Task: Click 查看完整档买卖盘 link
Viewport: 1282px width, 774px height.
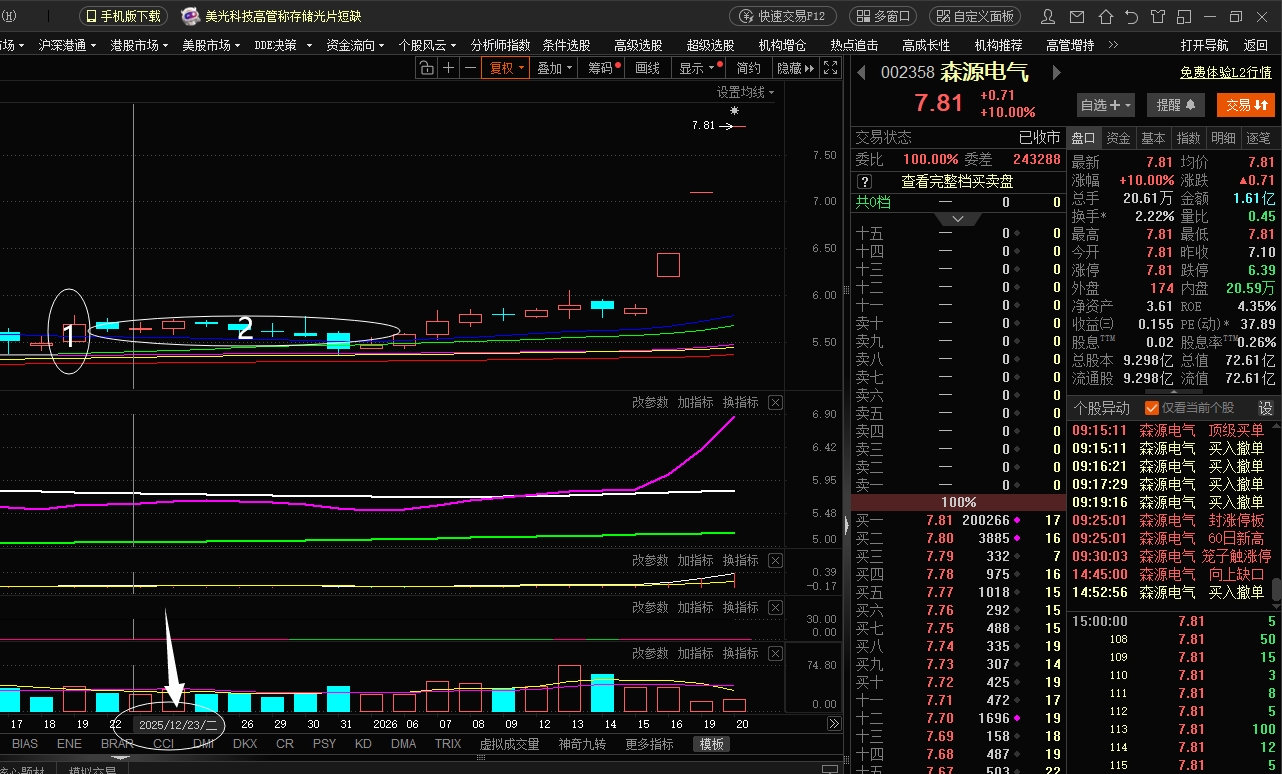Action: (x=957, y=182)
